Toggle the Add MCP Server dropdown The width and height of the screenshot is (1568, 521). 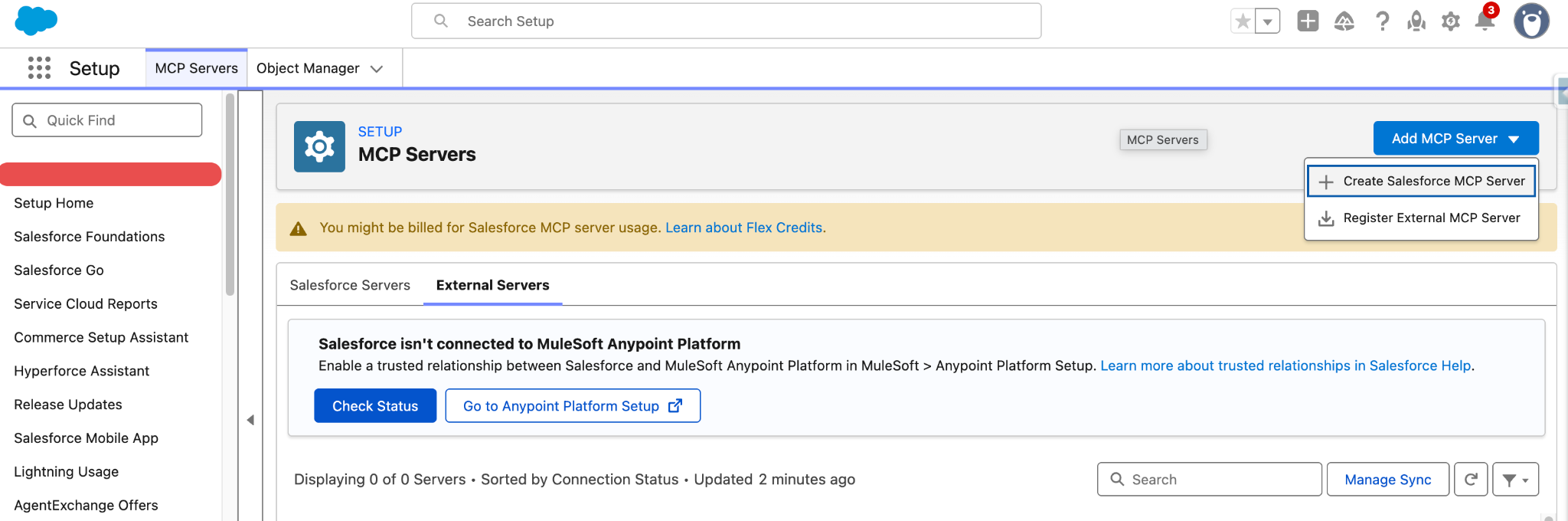(1455, 139)
